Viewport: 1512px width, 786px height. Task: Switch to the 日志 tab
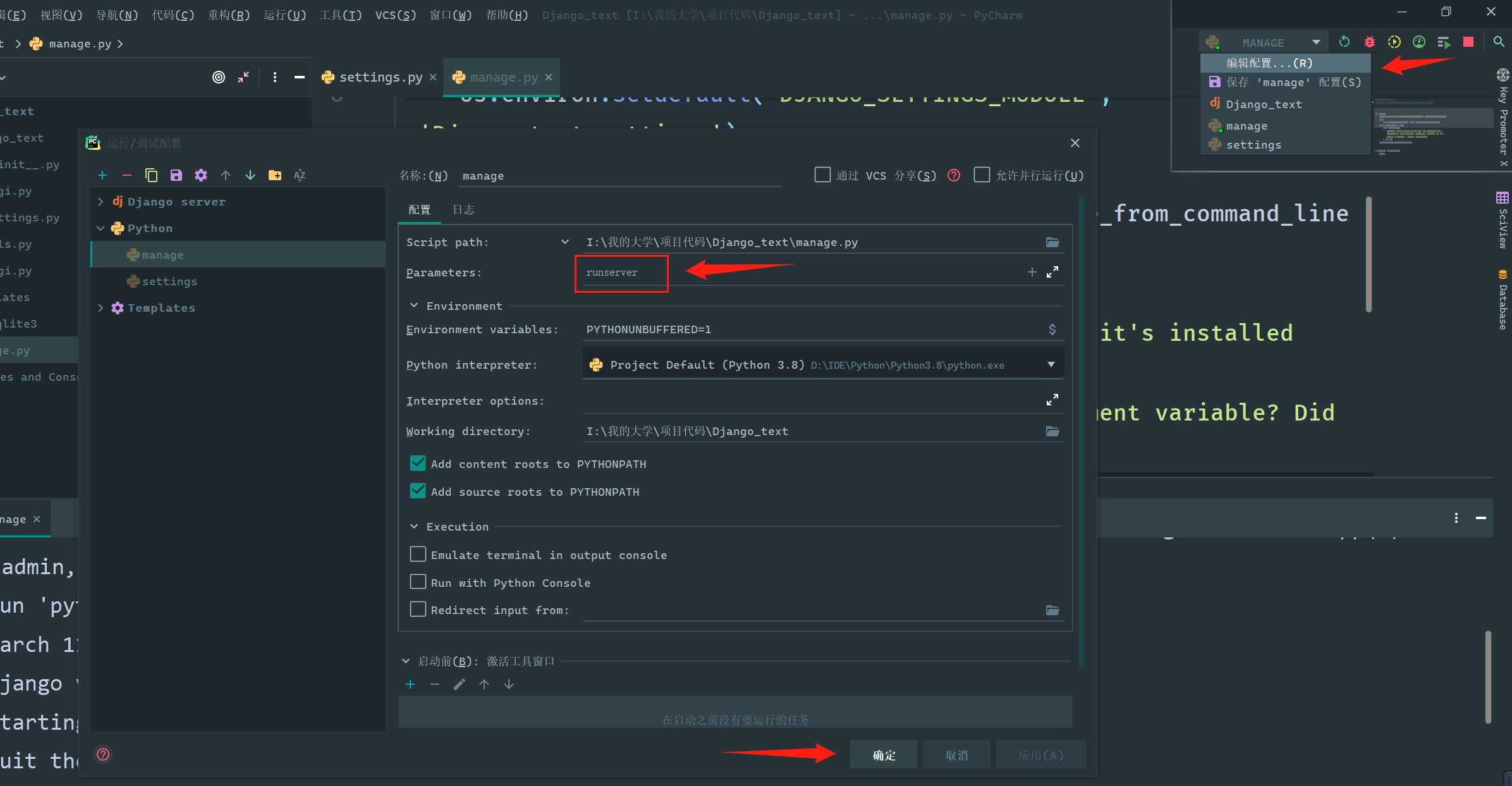tap(463, 209)
